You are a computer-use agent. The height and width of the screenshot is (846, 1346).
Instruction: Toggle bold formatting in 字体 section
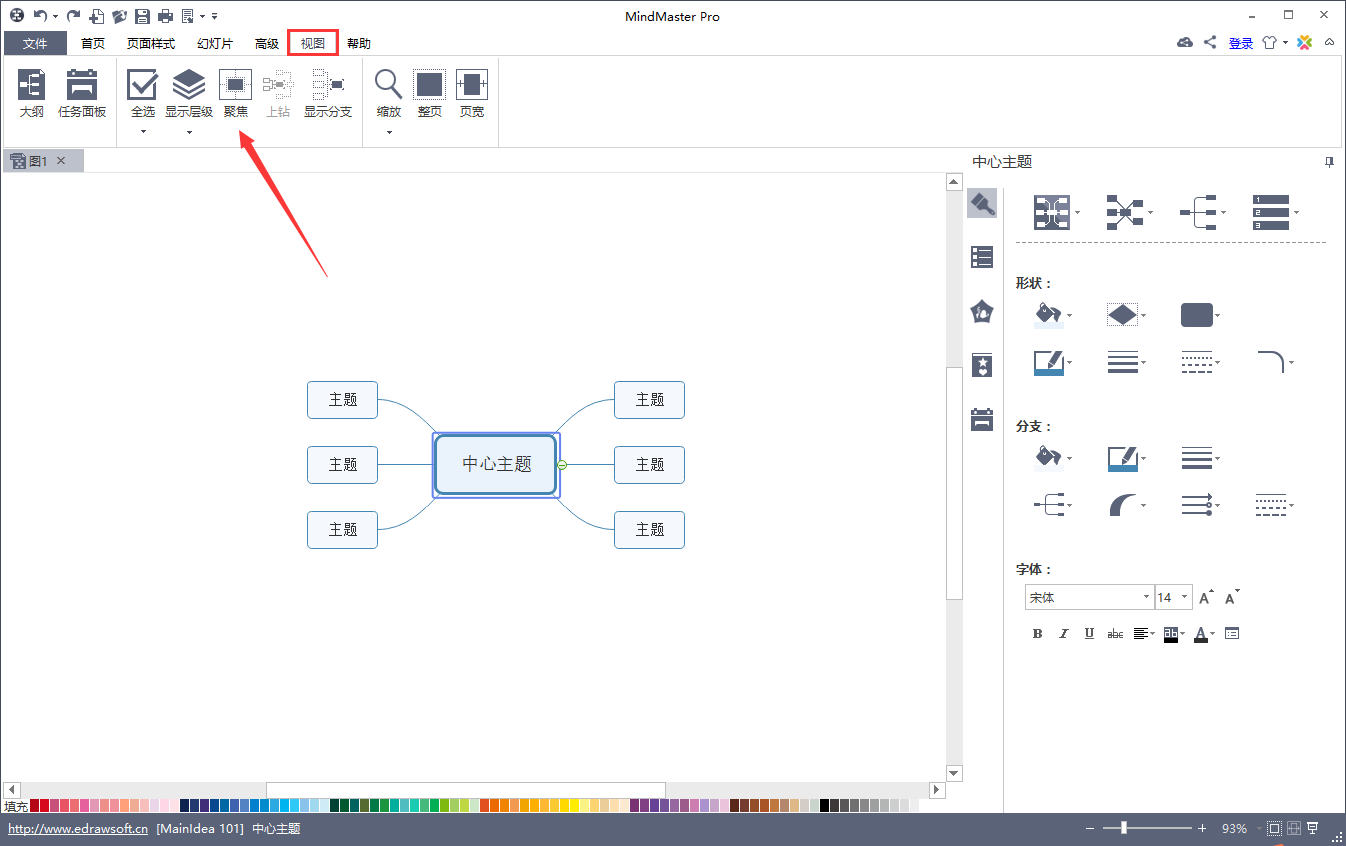coord(1037,633)
